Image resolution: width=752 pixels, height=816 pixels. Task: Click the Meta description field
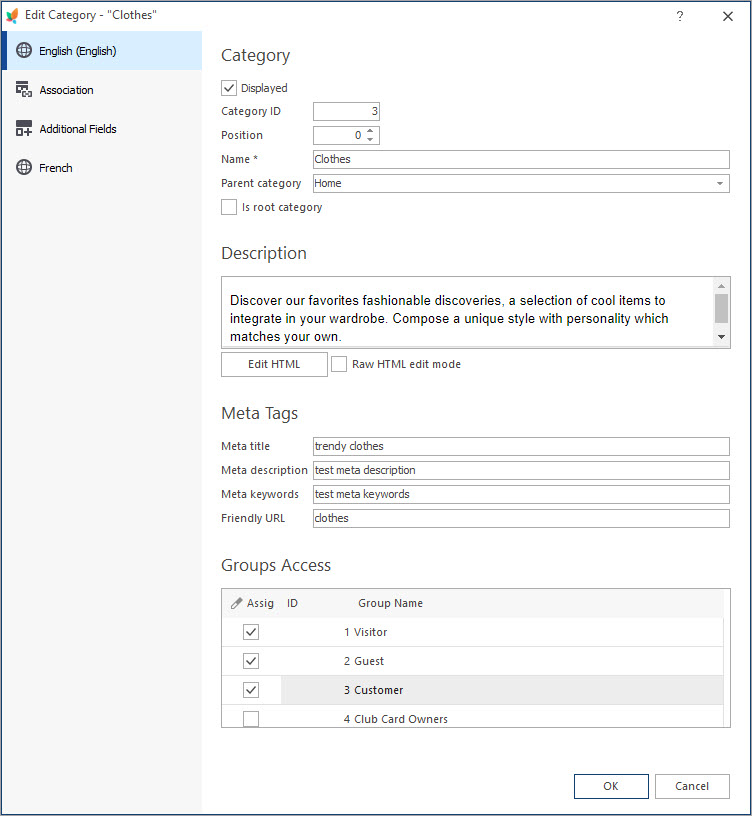click(521, 470)
